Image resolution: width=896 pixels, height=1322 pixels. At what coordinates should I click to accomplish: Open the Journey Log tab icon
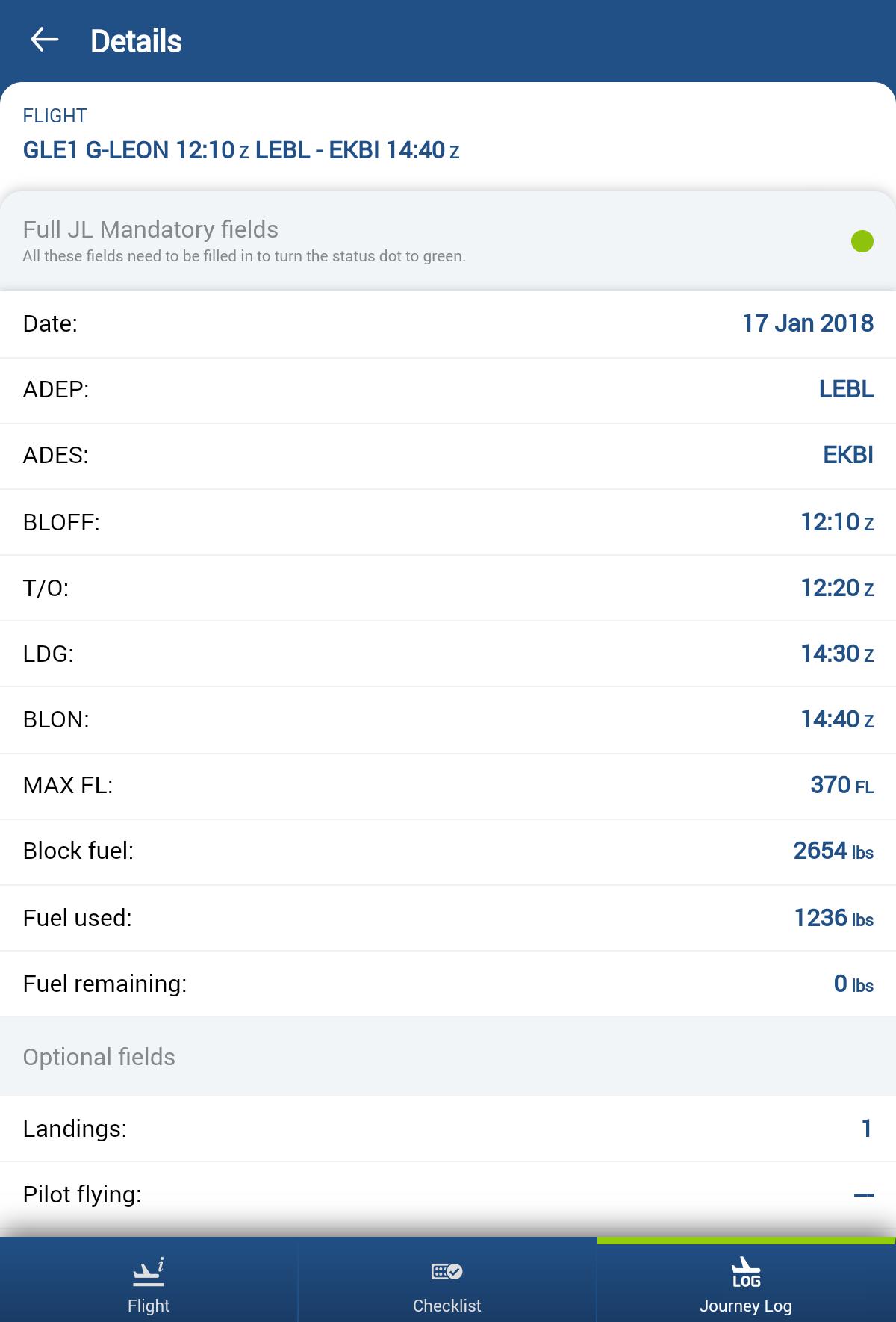(x=746, y=1273)
